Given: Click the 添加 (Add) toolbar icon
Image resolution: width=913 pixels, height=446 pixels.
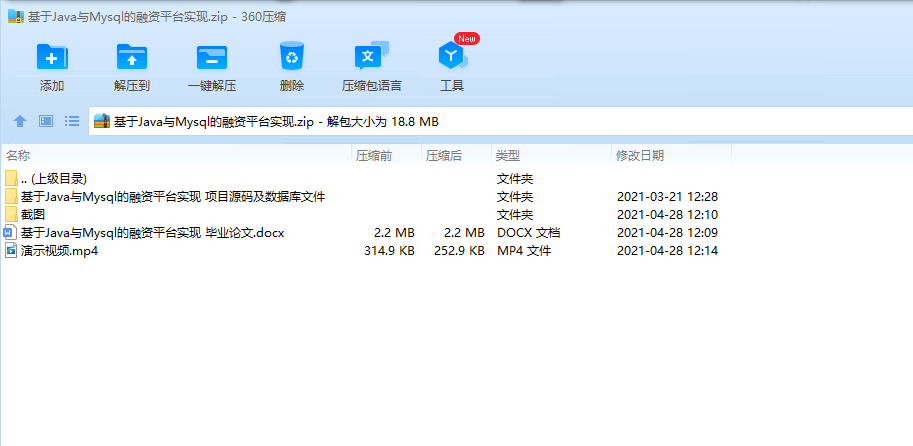Looking at the screenshot, I should coord(52,57).
